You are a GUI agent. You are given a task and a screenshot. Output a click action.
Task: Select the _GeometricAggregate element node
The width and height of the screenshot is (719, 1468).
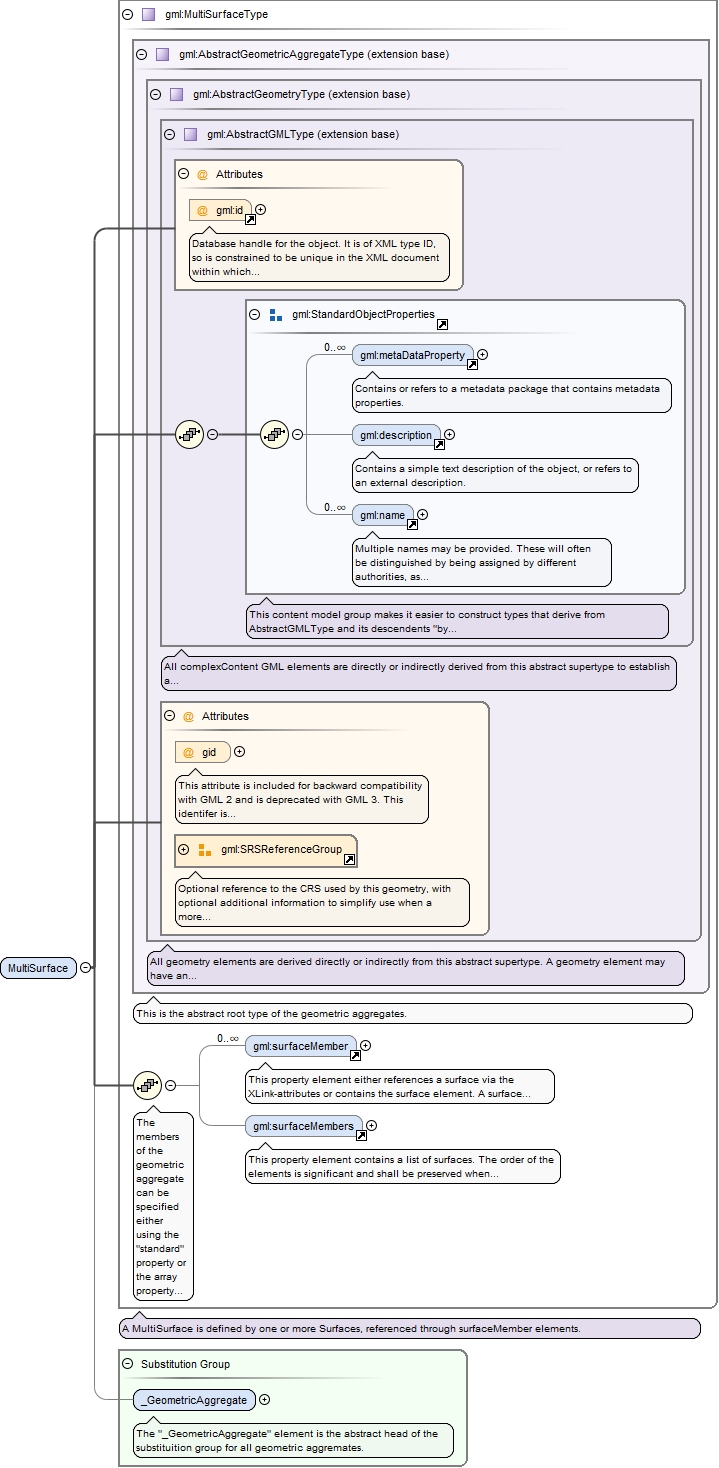click(x=194, y=1400)
